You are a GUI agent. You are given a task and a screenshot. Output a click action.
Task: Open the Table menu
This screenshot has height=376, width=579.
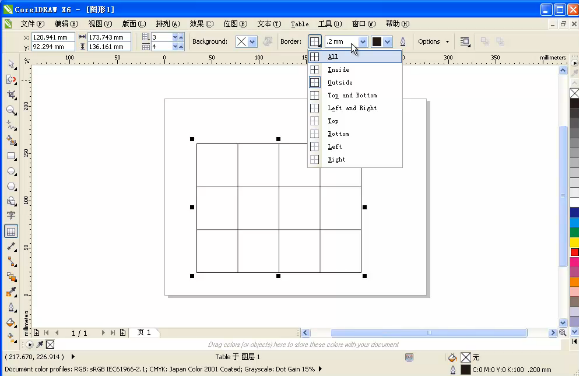point(299,24)
